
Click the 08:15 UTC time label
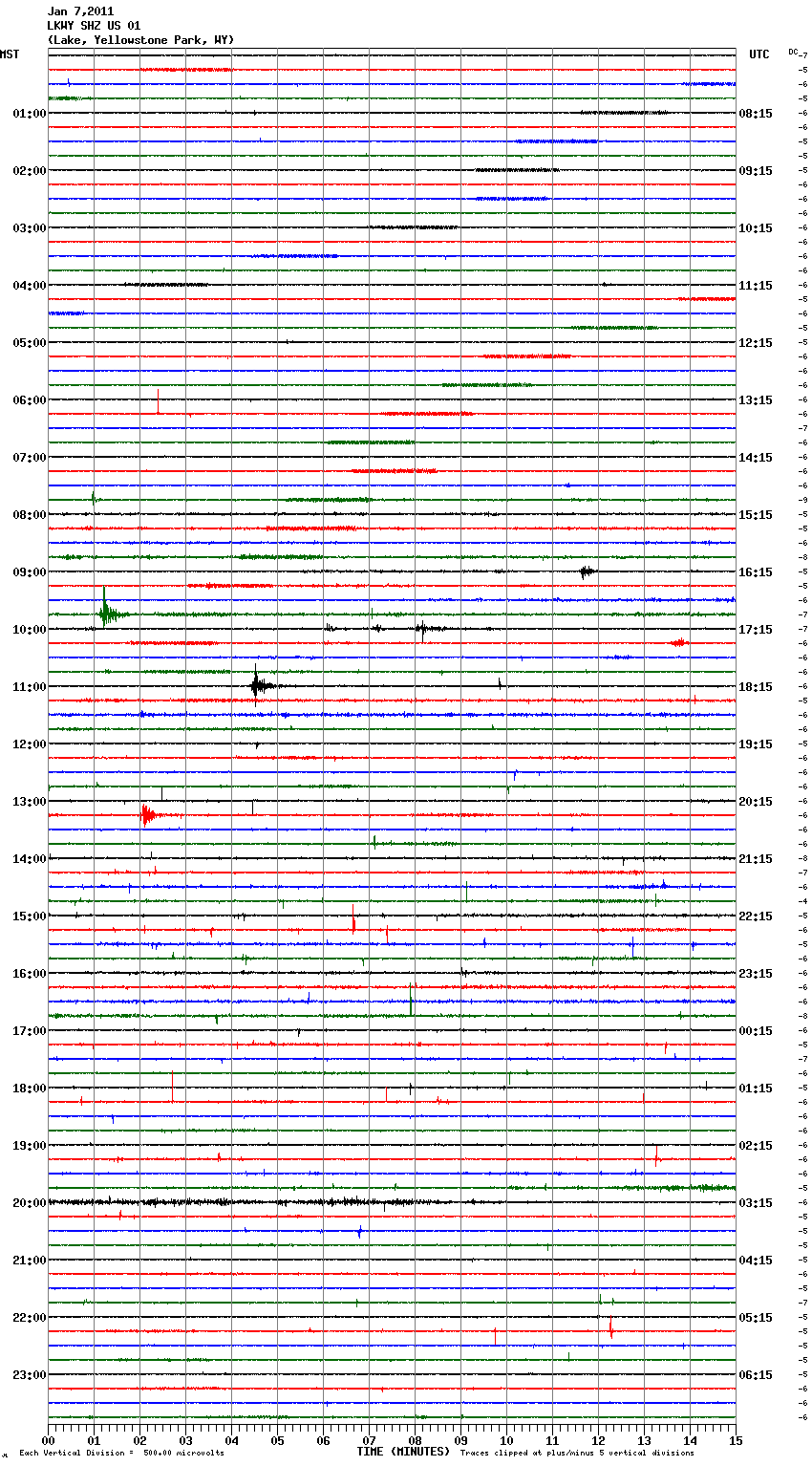tap(756, 114)
